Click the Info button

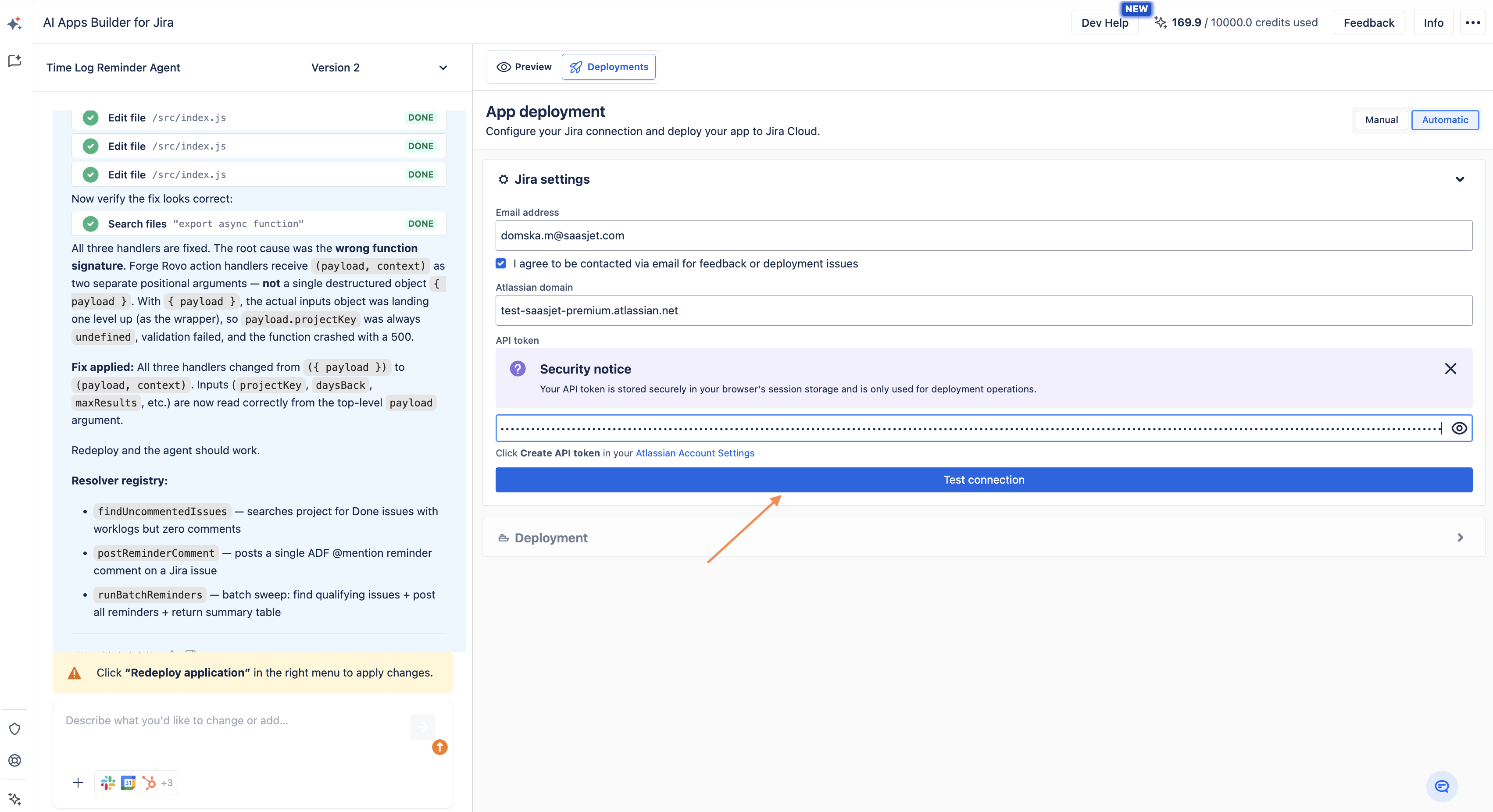tap(1433, 23)
